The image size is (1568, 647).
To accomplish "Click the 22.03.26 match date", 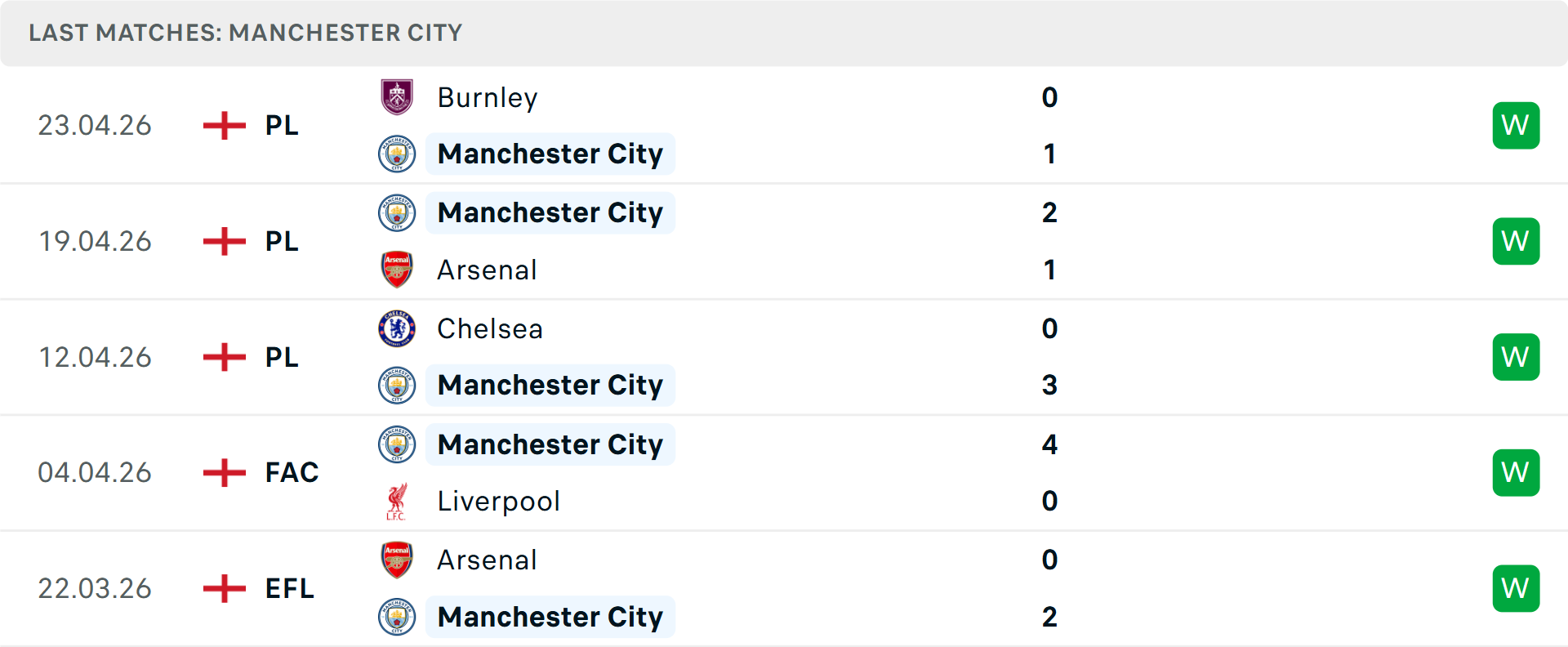I will pos(95,588).
